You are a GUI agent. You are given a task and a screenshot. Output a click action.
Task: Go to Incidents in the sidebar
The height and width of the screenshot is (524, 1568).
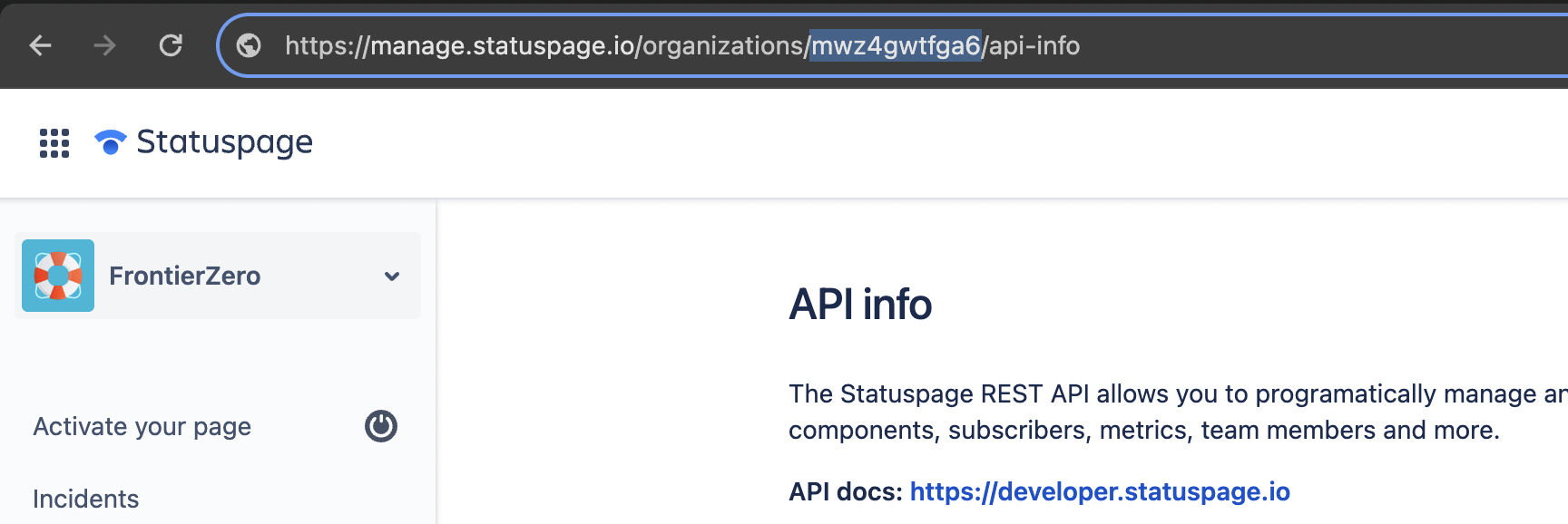pyautogui.click(x=86, y=499)
